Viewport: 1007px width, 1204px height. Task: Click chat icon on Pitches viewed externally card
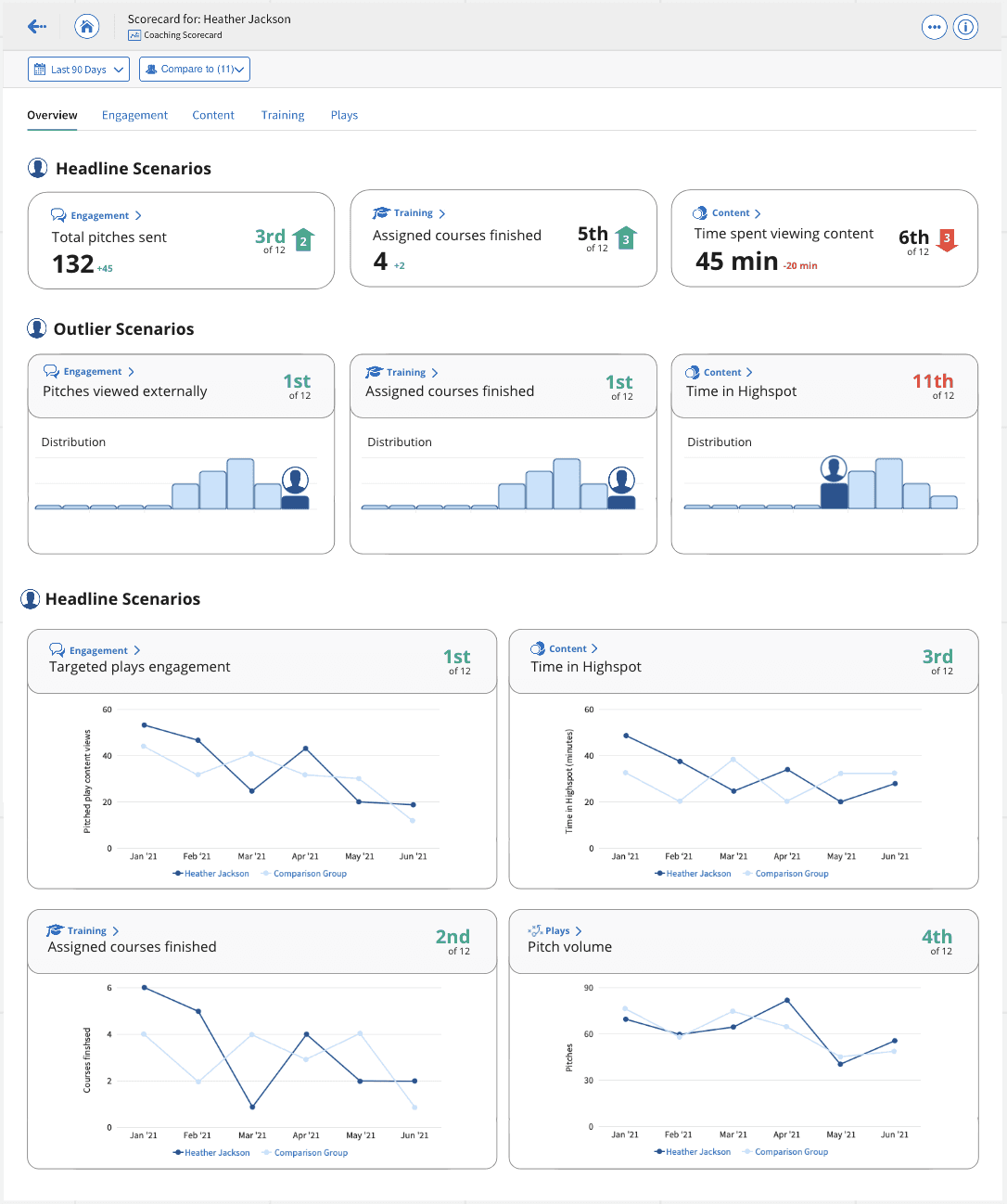pos(51,371)
